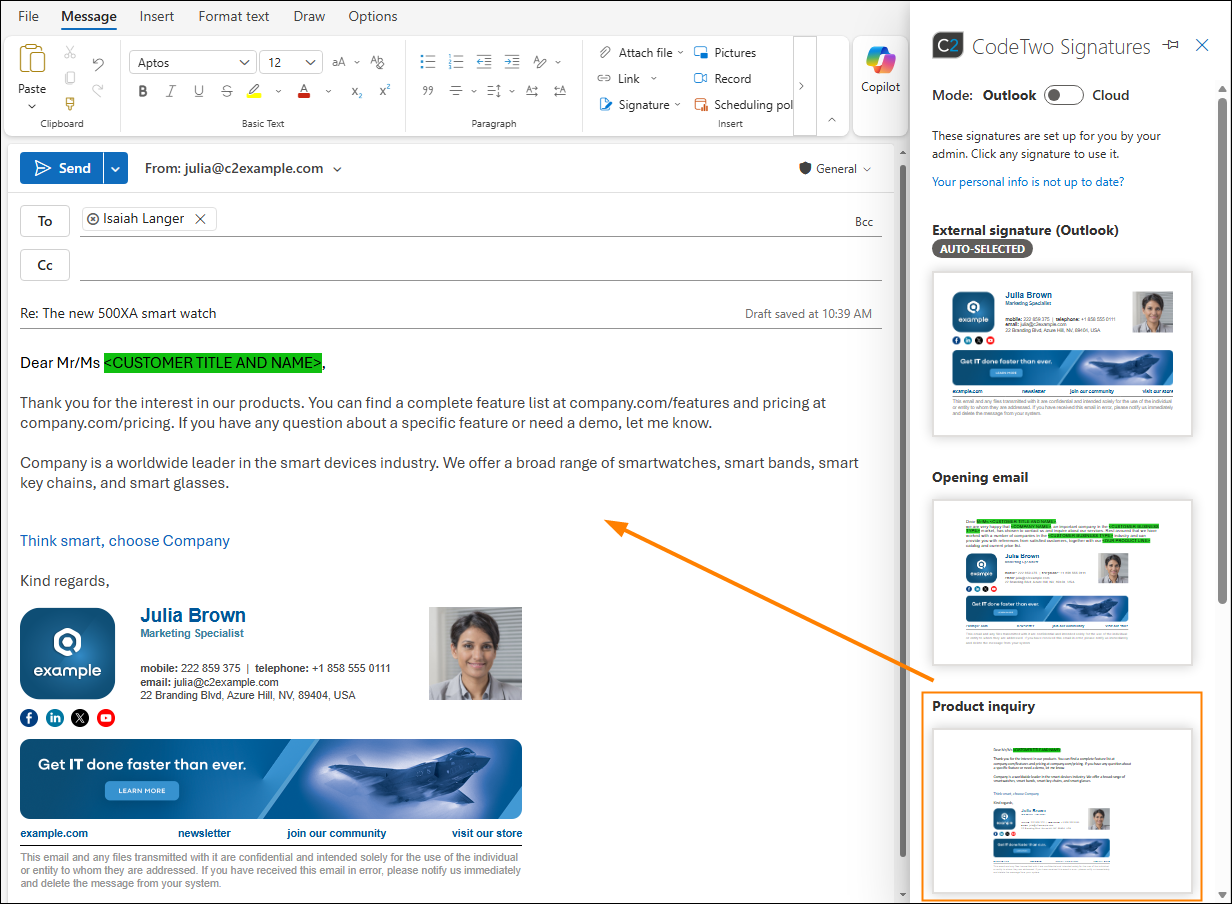Click Facebook icon in email signature
Viewport: 1232px width, 904px height.
click(x=29, y=717)
